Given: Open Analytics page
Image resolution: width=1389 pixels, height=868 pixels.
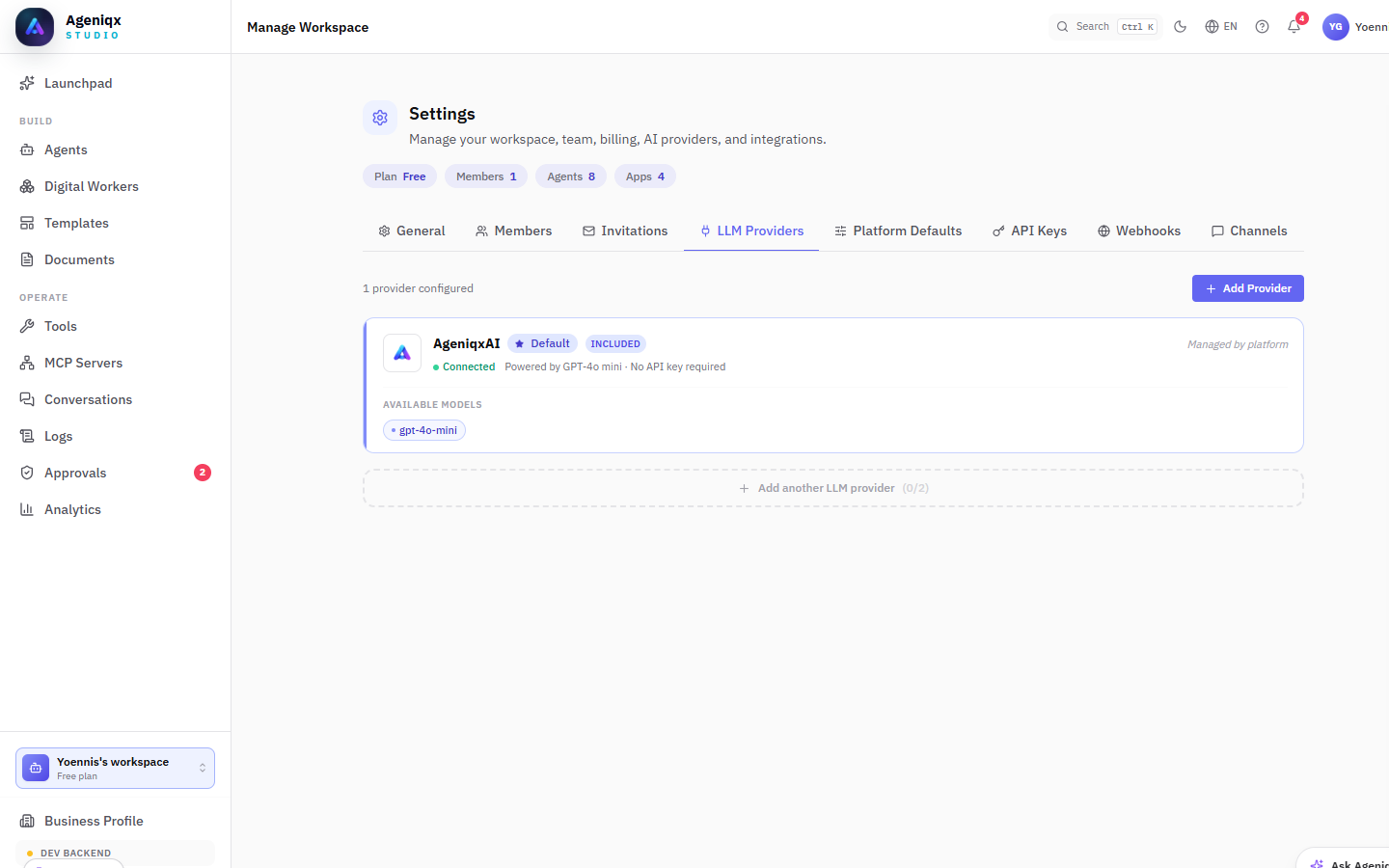Looking at the screenshot, I should coord(115,509).
